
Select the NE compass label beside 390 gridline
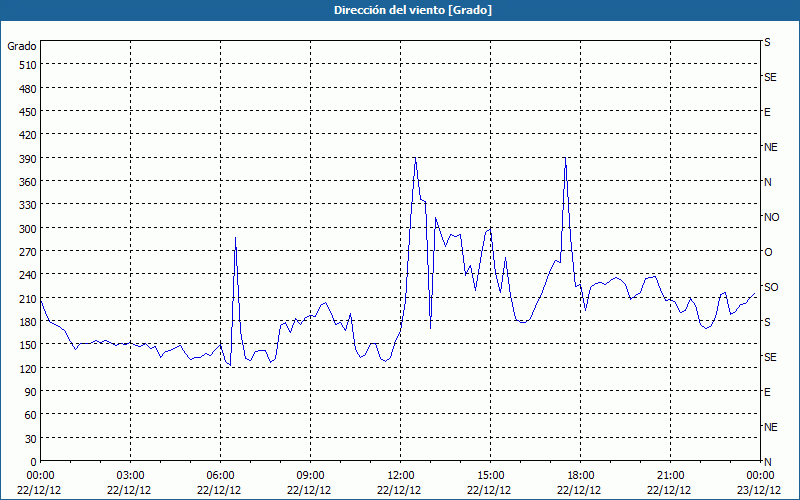(770, 147)
